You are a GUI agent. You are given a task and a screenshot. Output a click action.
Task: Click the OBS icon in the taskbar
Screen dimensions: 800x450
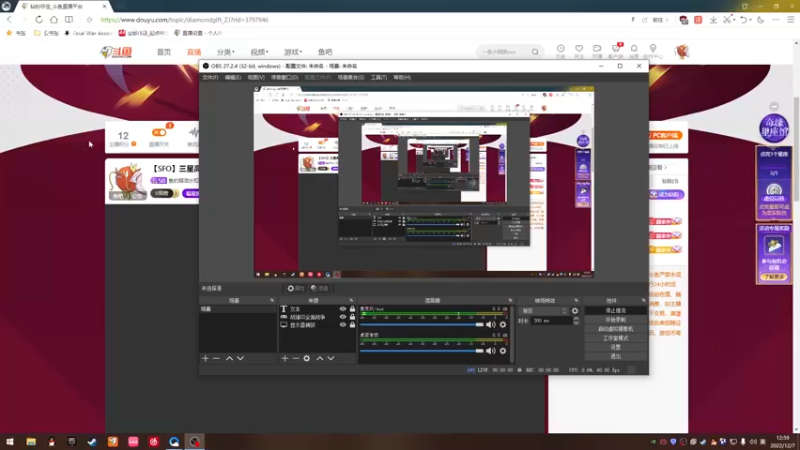[194, 442]
